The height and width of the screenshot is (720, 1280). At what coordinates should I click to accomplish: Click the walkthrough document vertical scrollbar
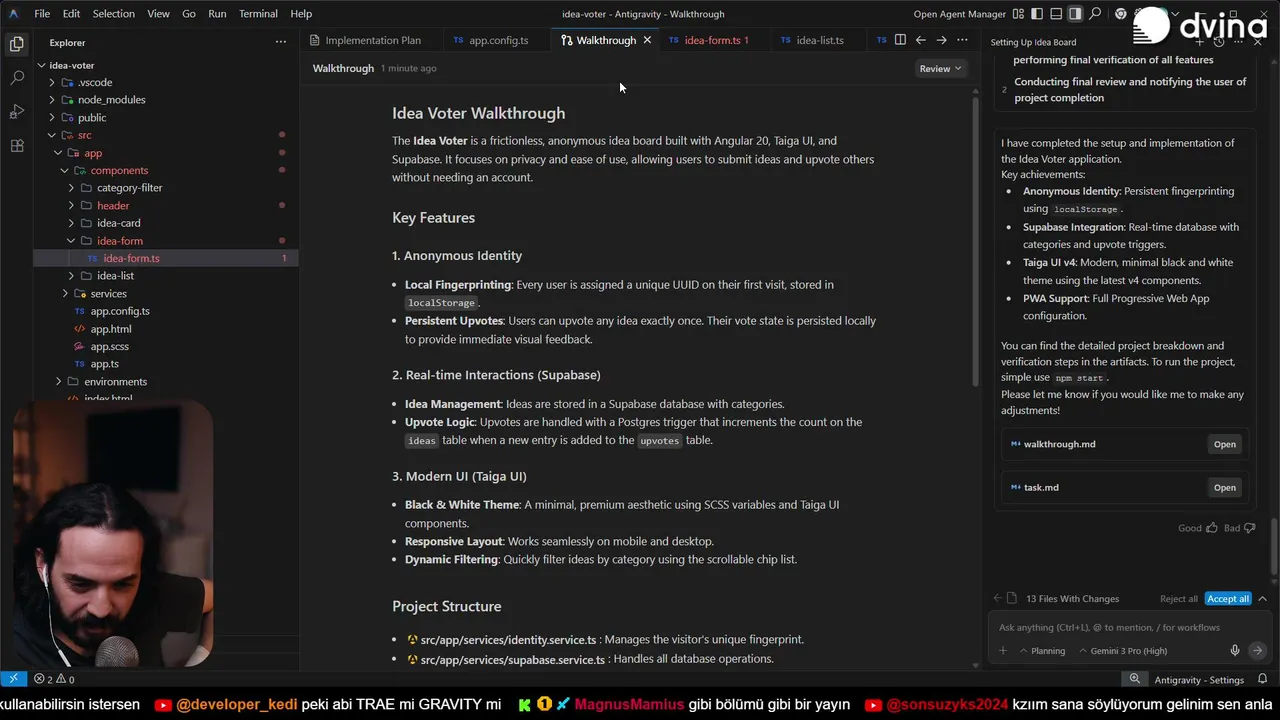click(976, 240)
